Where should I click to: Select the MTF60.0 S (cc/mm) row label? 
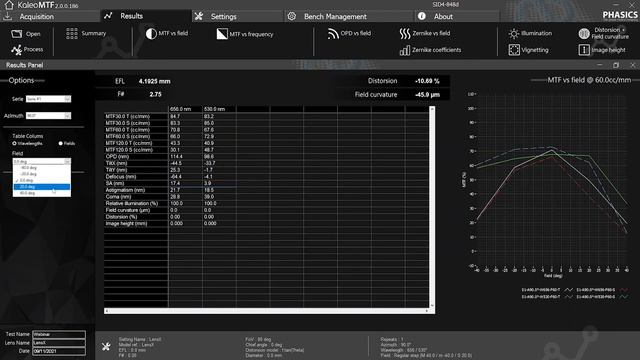[128, 136]
